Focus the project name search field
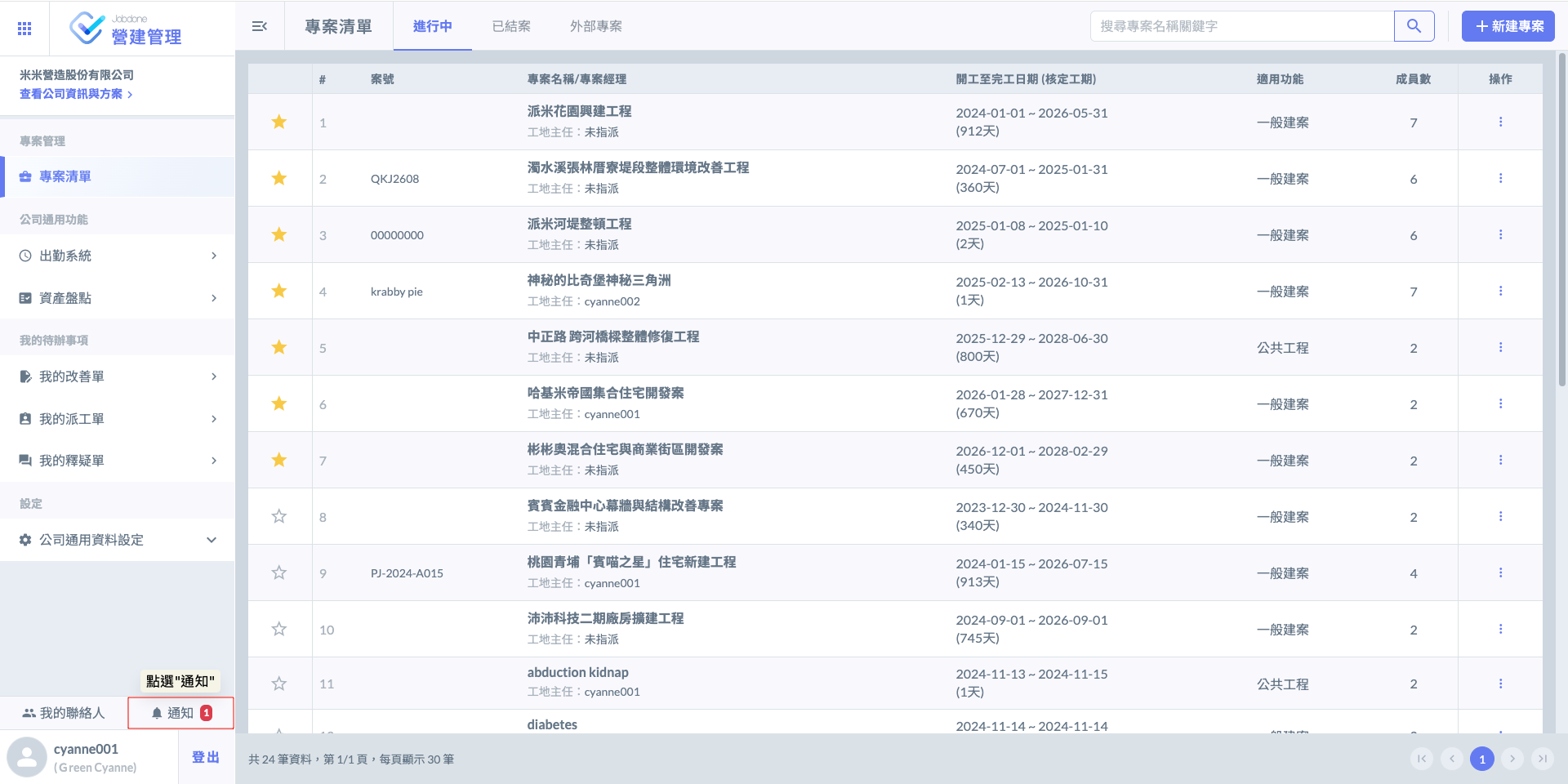This screenshot has height=784, width=1568. (1241, 26)
